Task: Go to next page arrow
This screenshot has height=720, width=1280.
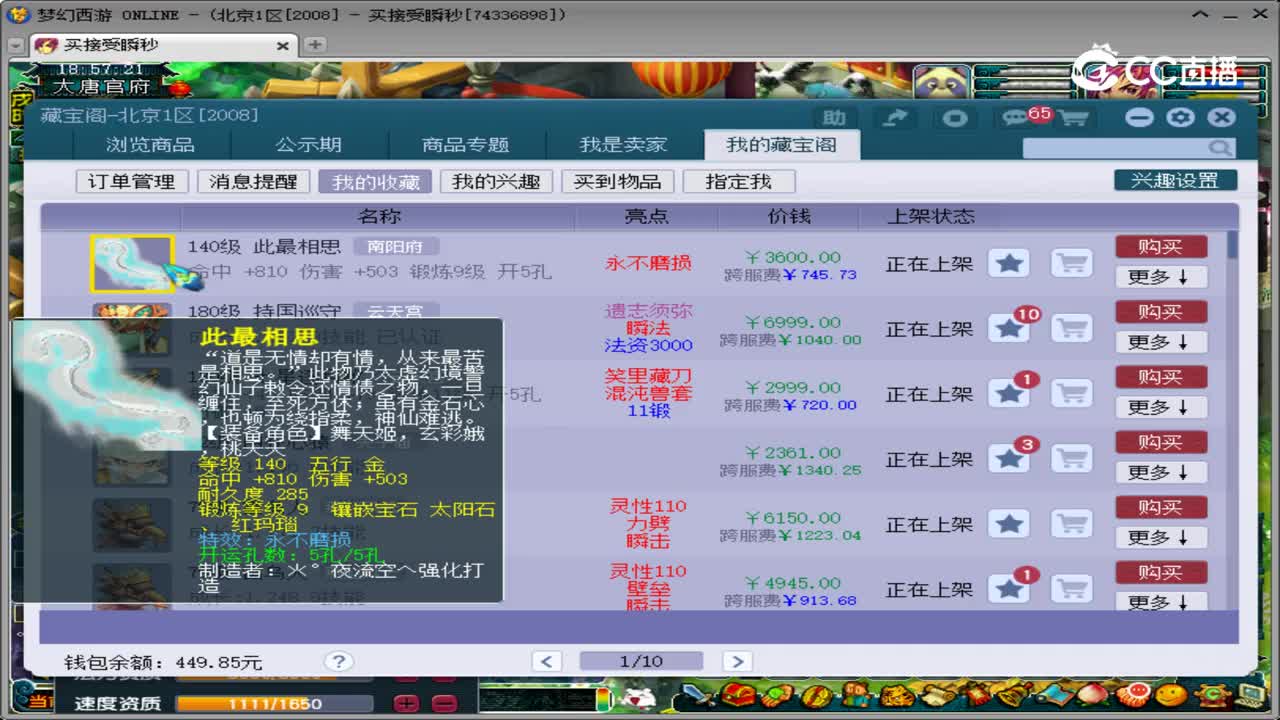Action: coord(736,661)
